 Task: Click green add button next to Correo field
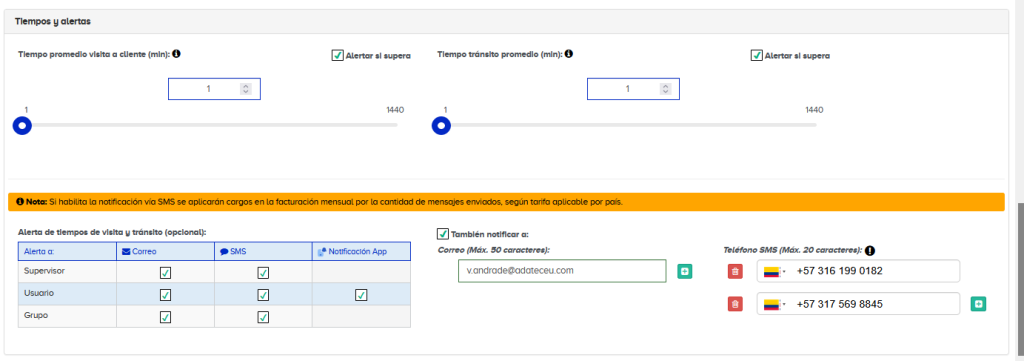pos(684,271)
